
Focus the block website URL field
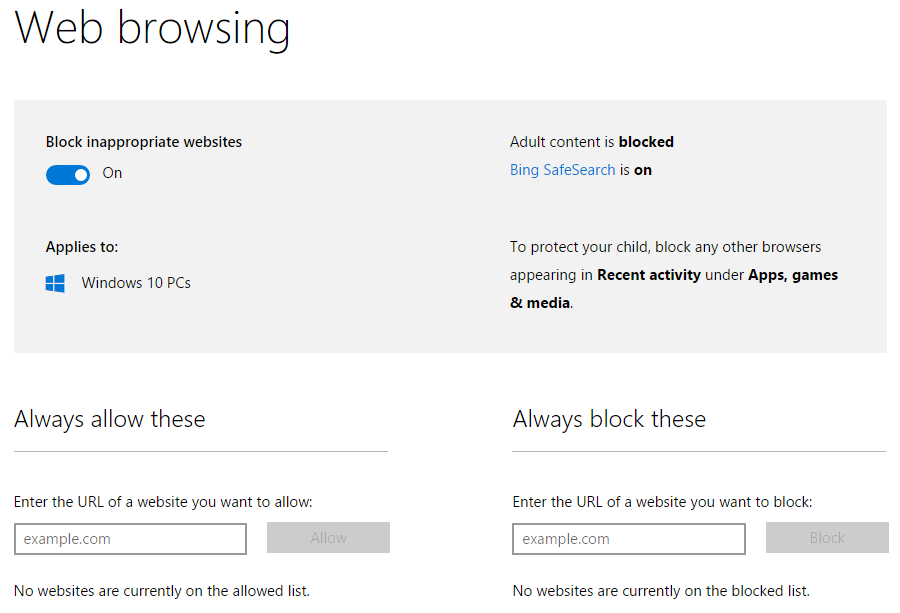coord(629,538)
